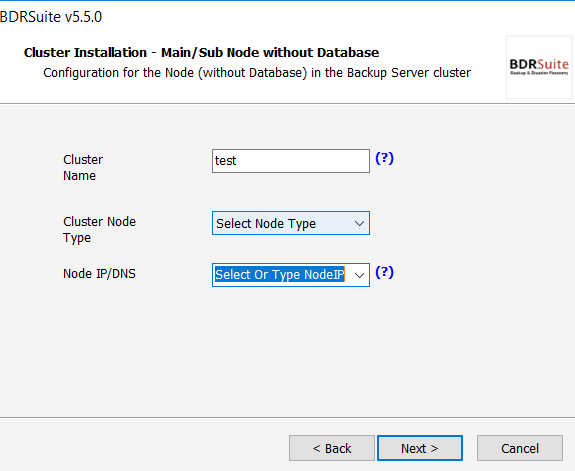Click the Cluster Installation heading text

pyautogui.click(x=201, y=52)
